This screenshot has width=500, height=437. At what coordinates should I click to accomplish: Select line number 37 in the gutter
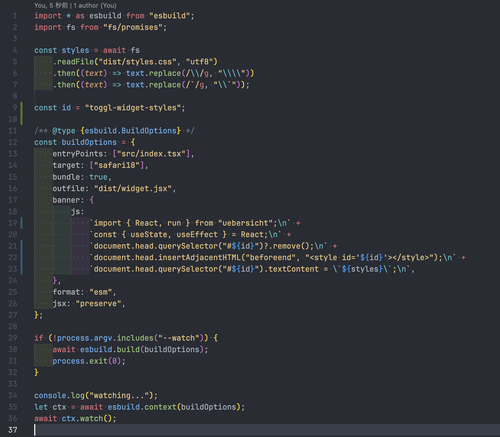13,430
